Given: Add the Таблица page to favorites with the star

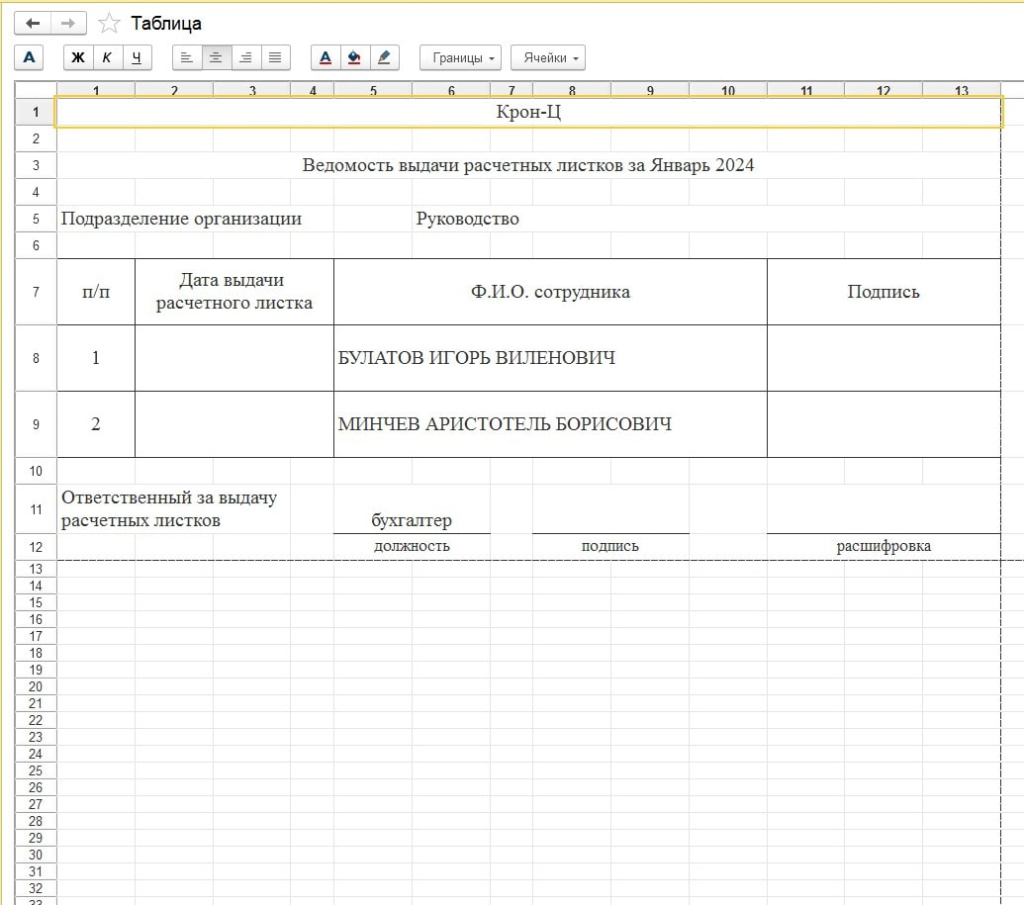Looking at the screenshot, I should (109, 24).
